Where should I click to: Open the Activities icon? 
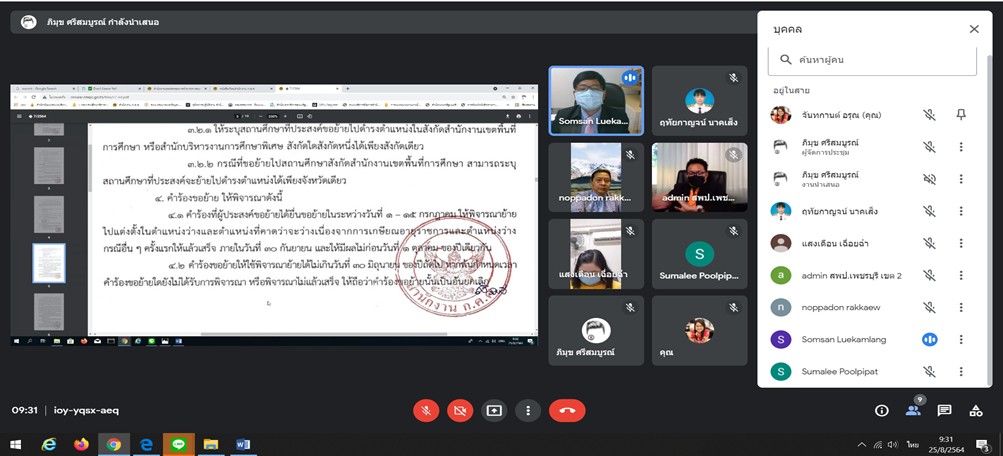point(976,410)
